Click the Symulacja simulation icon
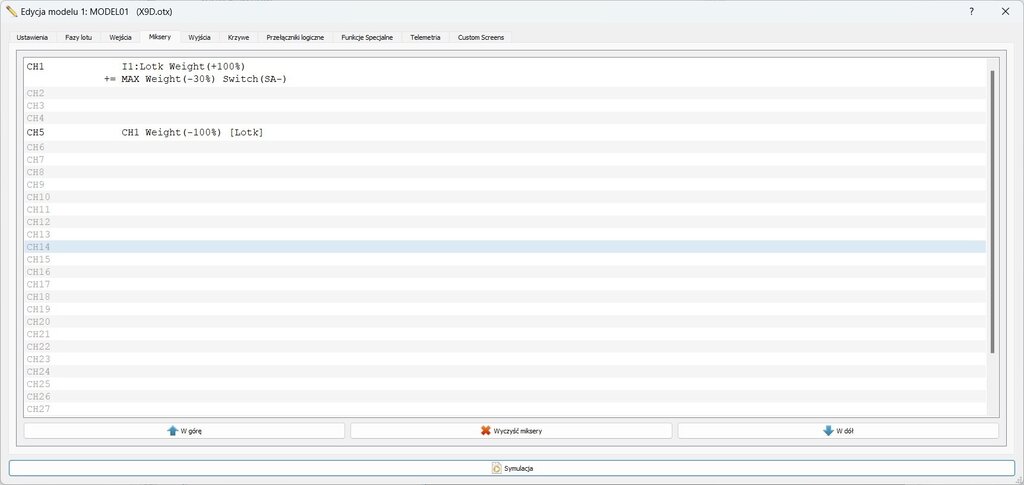Screen dimensions: 1024x485 (496, 468)
